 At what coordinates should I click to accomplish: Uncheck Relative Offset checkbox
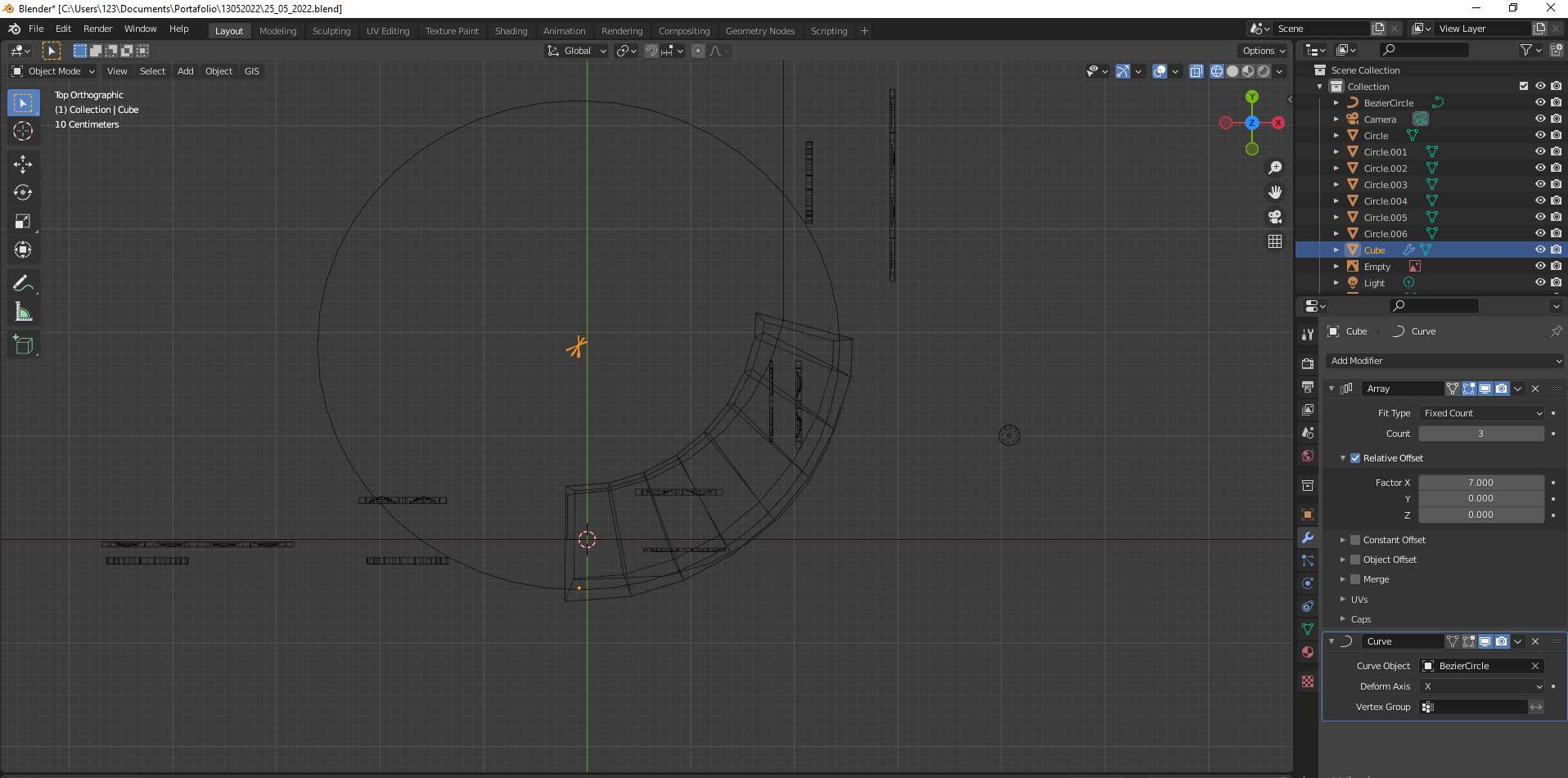[1355, 458]
